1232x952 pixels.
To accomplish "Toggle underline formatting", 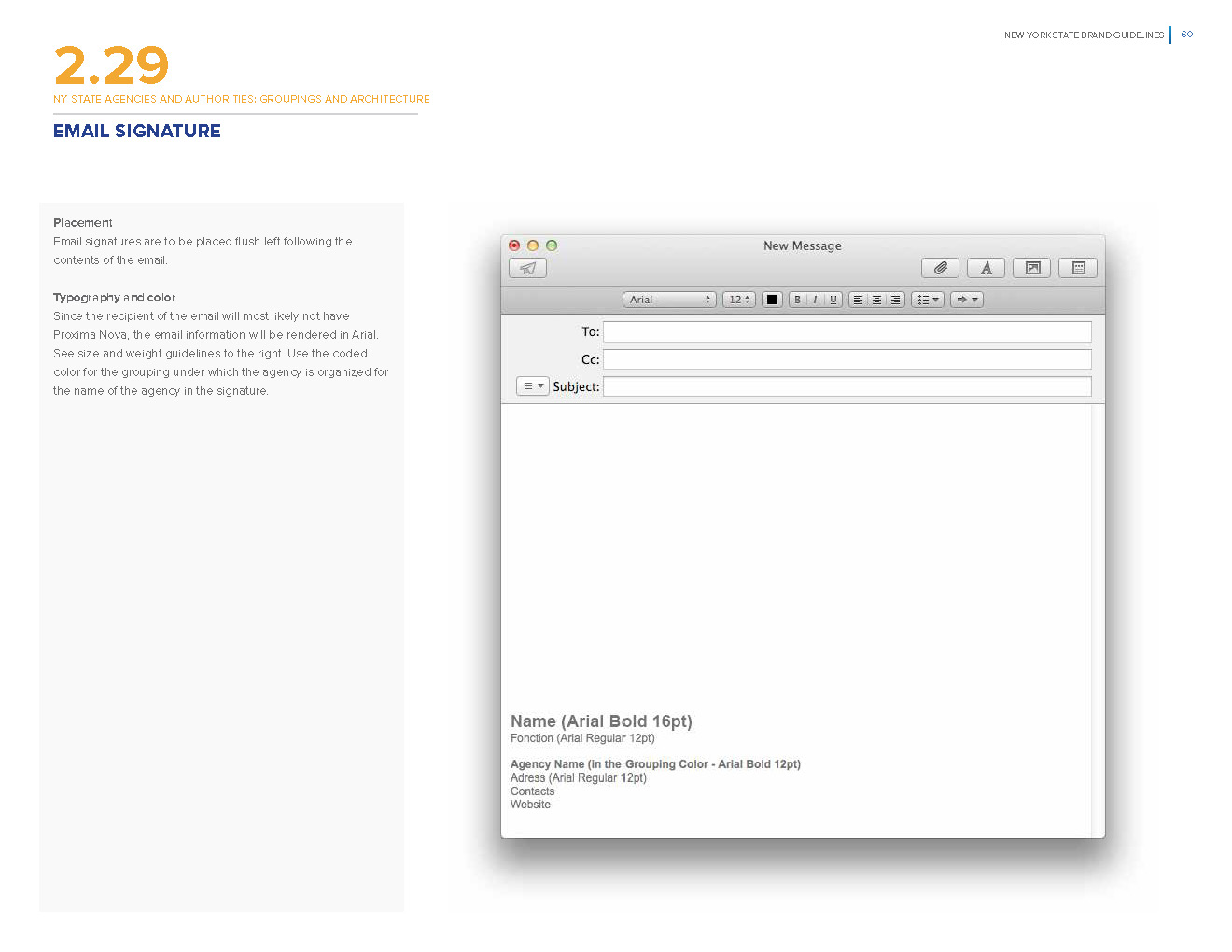I will click(x=833, y=300).
